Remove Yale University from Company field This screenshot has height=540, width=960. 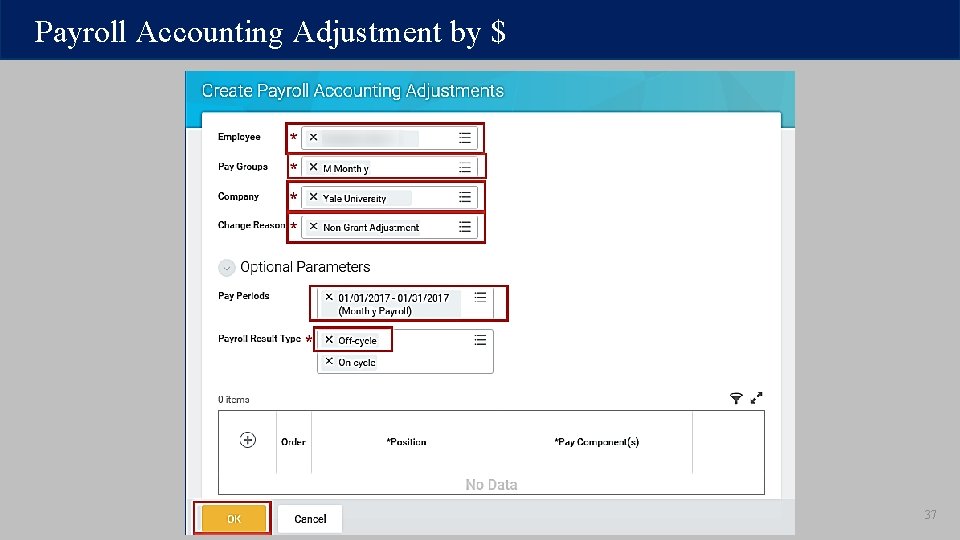click(313, 197)
